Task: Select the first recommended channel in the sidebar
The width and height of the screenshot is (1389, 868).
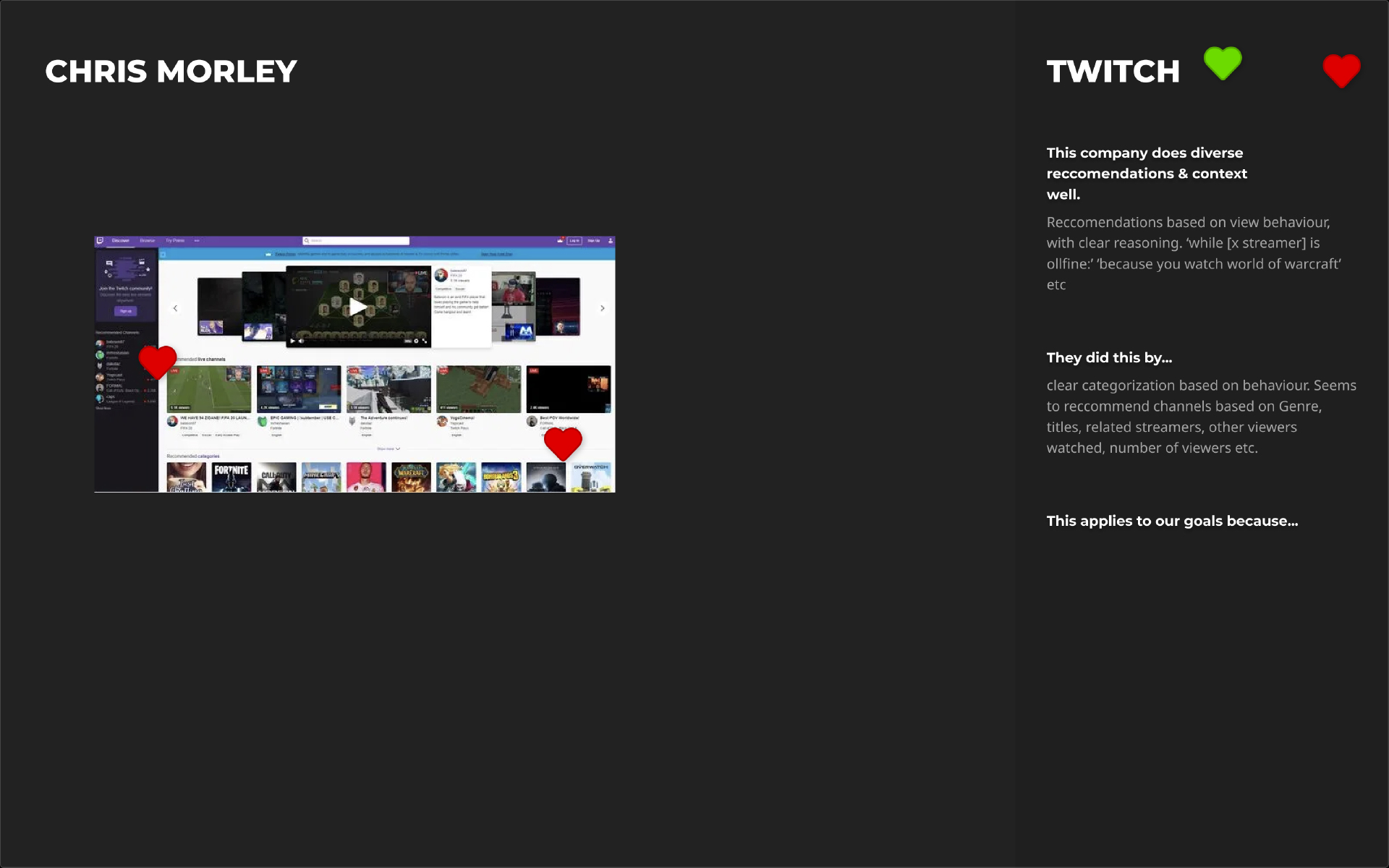Action: click(126, 344)
